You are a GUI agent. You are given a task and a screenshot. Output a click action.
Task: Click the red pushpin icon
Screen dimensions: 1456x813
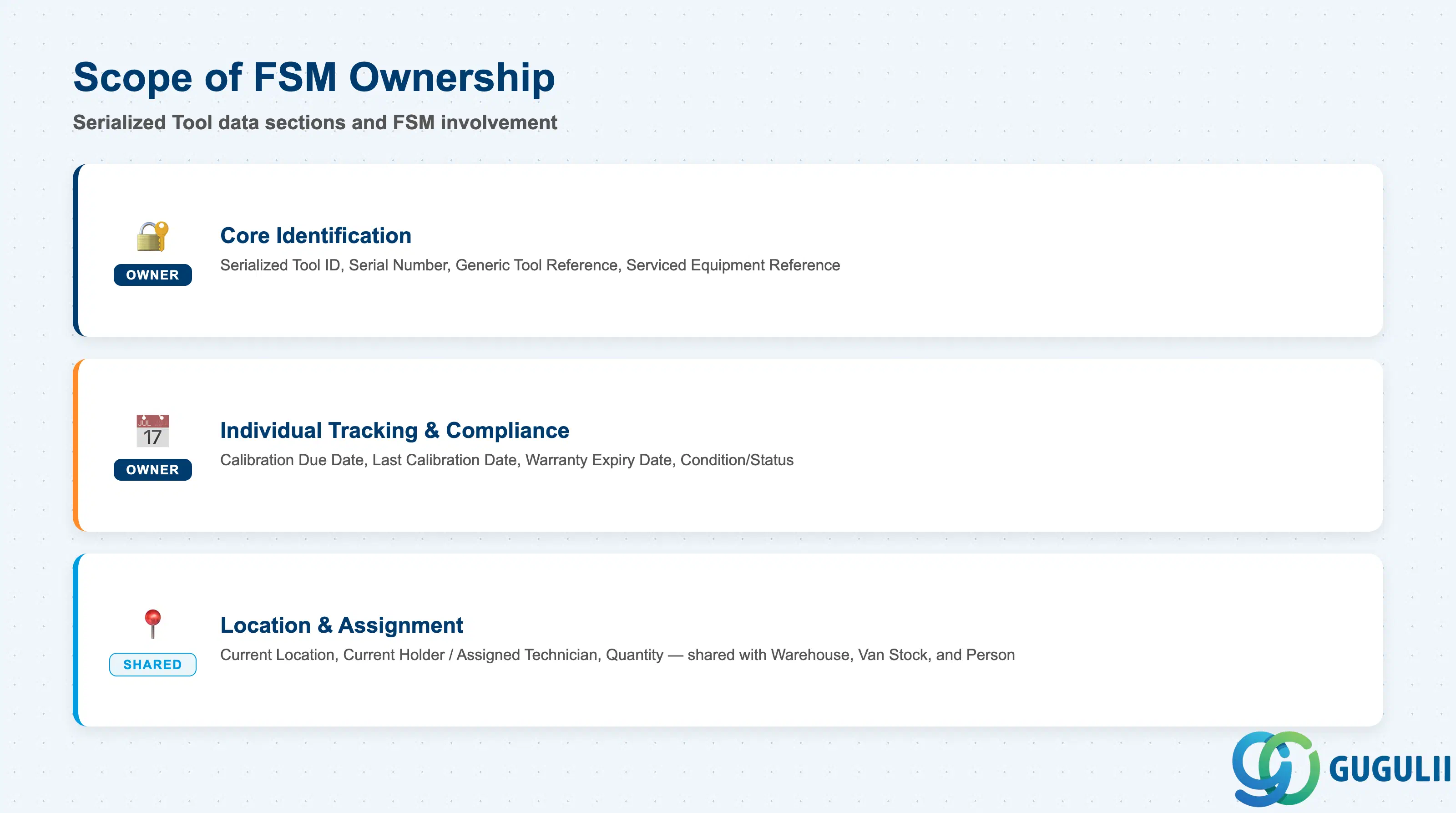pyautogui.click(x=152, y=624)
